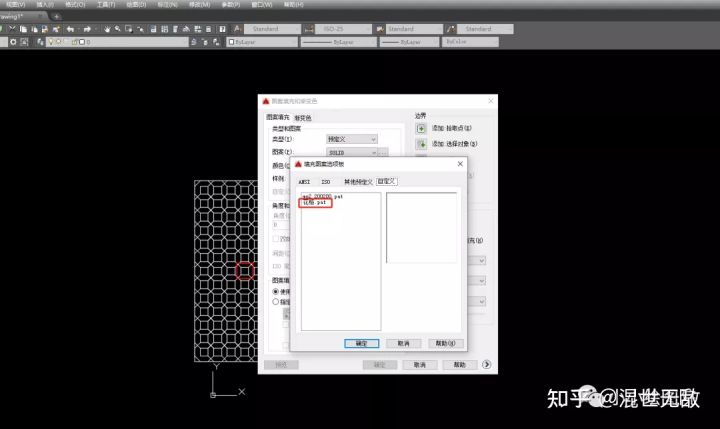This screenshot has height=429, width=720.
Task: Click the Layer Previous icon after the layer dropdown
Action: click(x=205, y=42)
